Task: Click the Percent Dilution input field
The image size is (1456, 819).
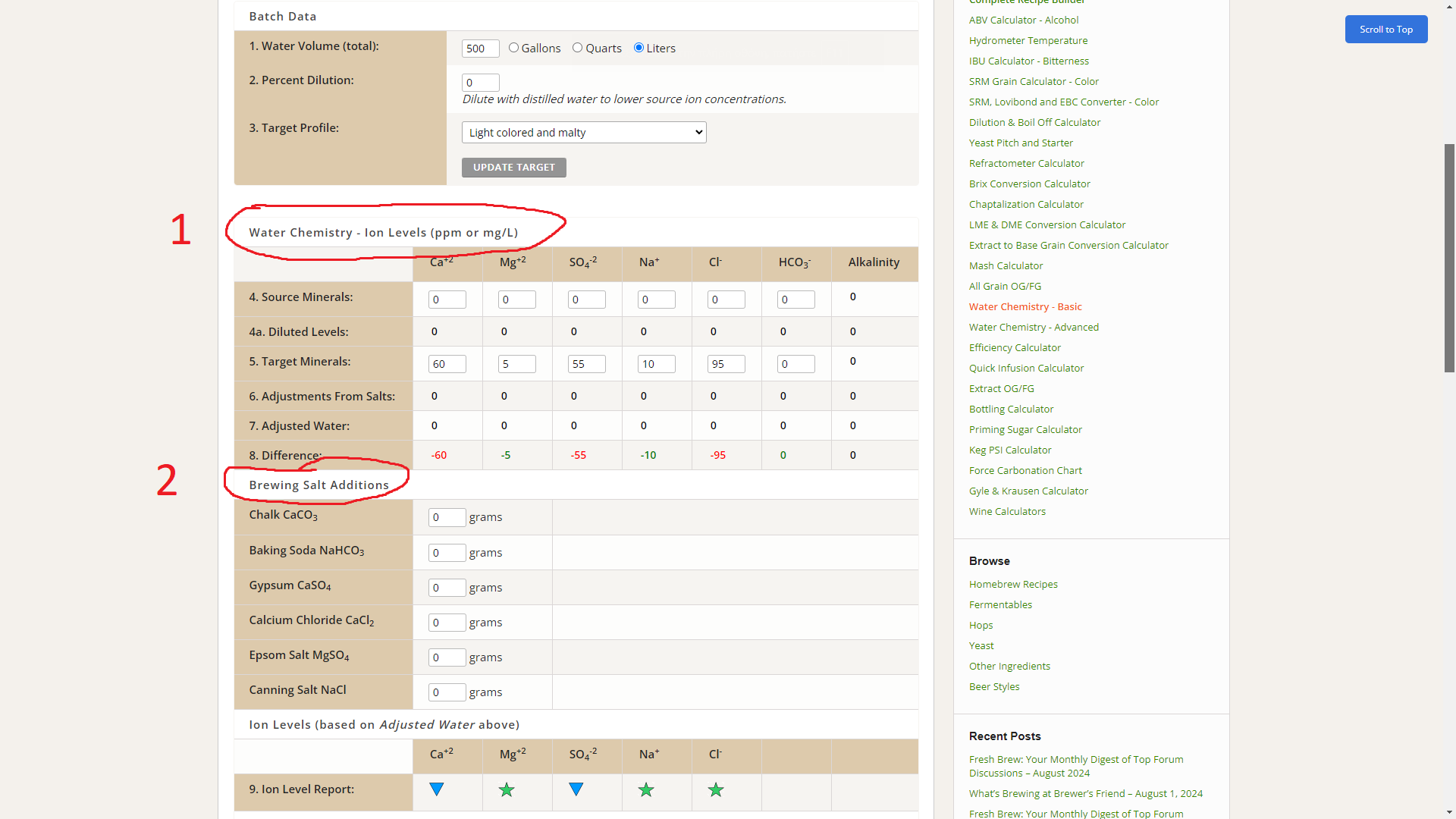Action: click(480, 83)
